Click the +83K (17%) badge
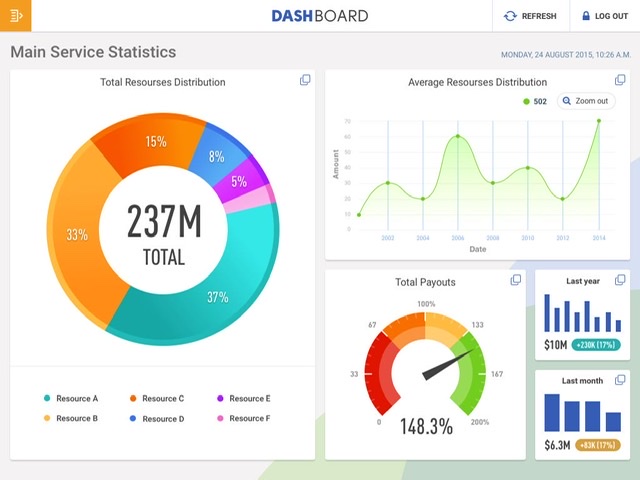The width and height of the screenshot is (640, 480). coord(598,445)
